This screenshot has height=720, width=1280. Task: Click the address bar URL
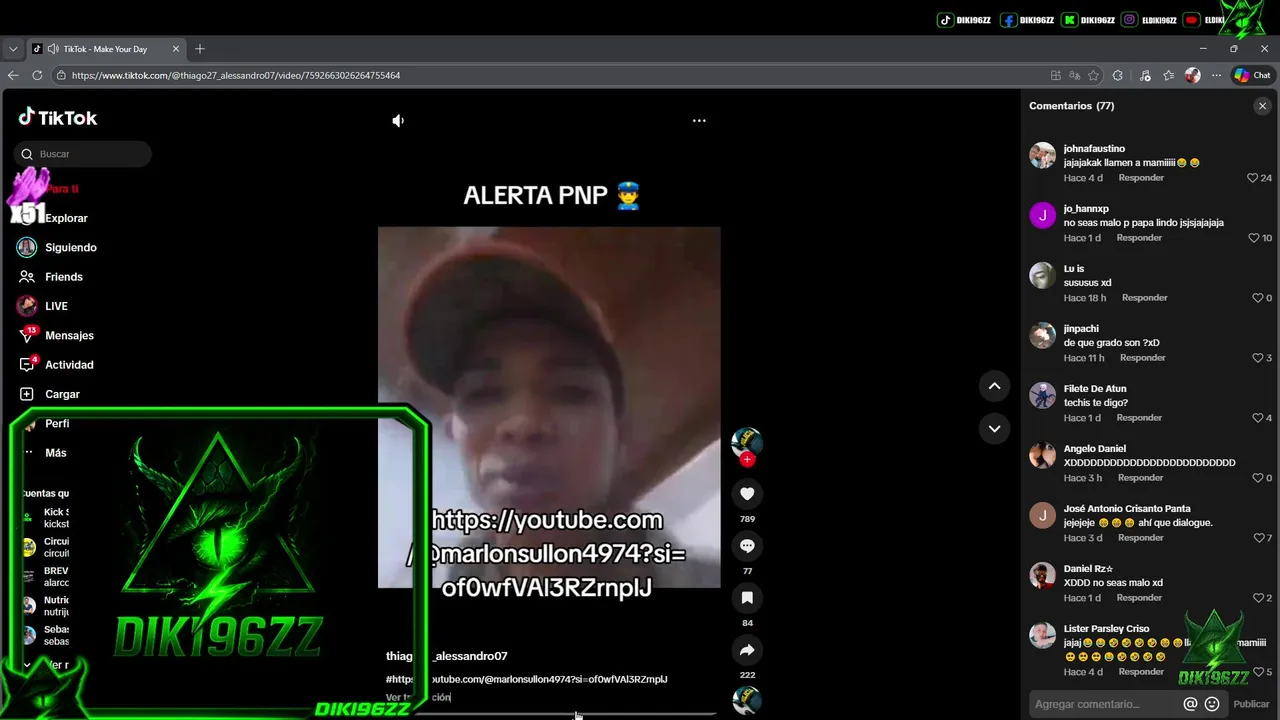click(x=236, y=75)
